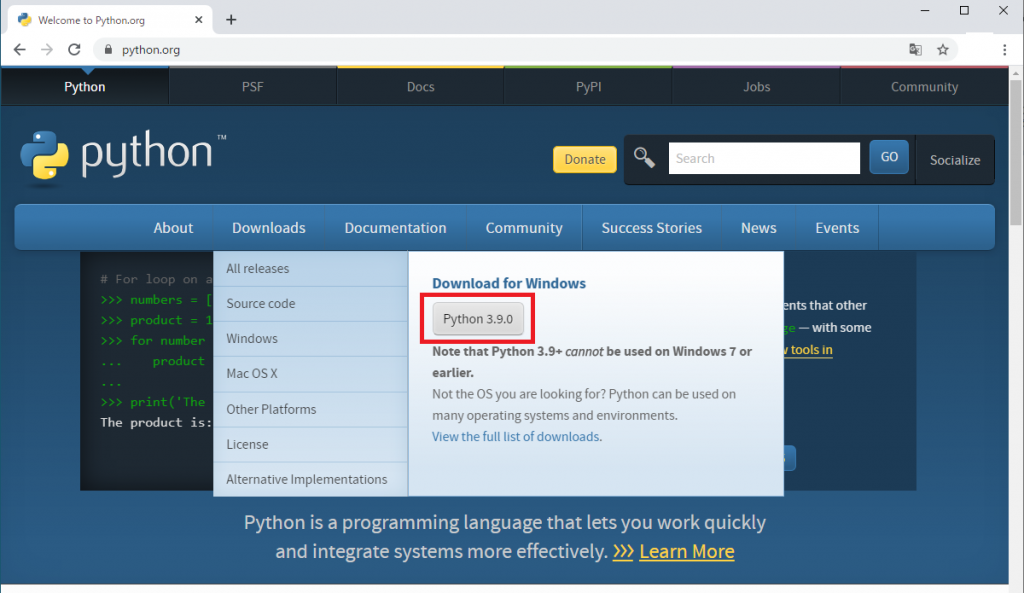
Task: Select Mac OS X in Downloads submenu
Action: pyautogui.click(x=311, y=374)
